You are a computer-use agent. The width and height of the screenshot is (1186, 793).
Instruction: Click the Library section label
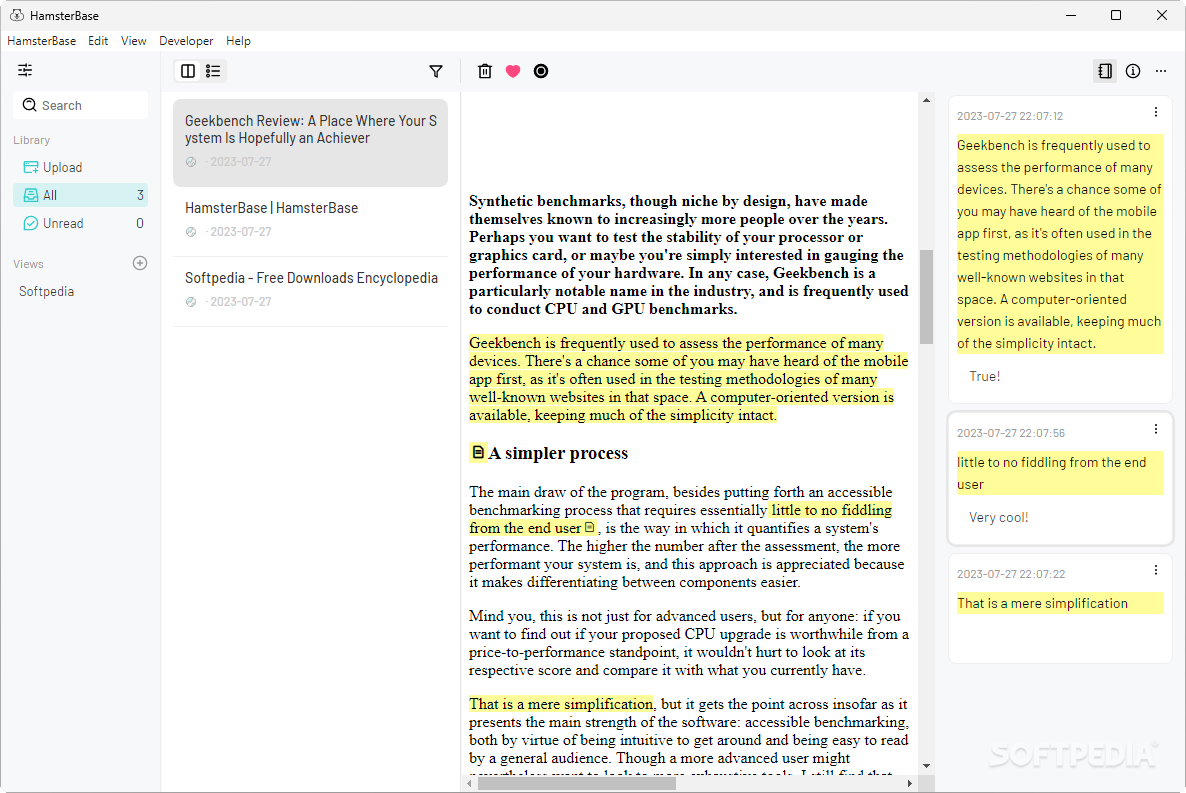pos(31,140)
